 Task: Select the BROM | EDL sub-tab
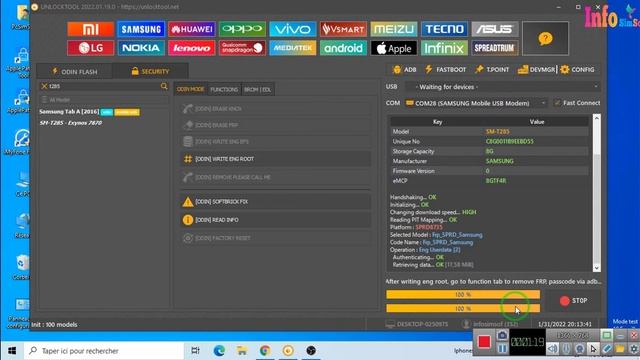(x=257, y=89)
